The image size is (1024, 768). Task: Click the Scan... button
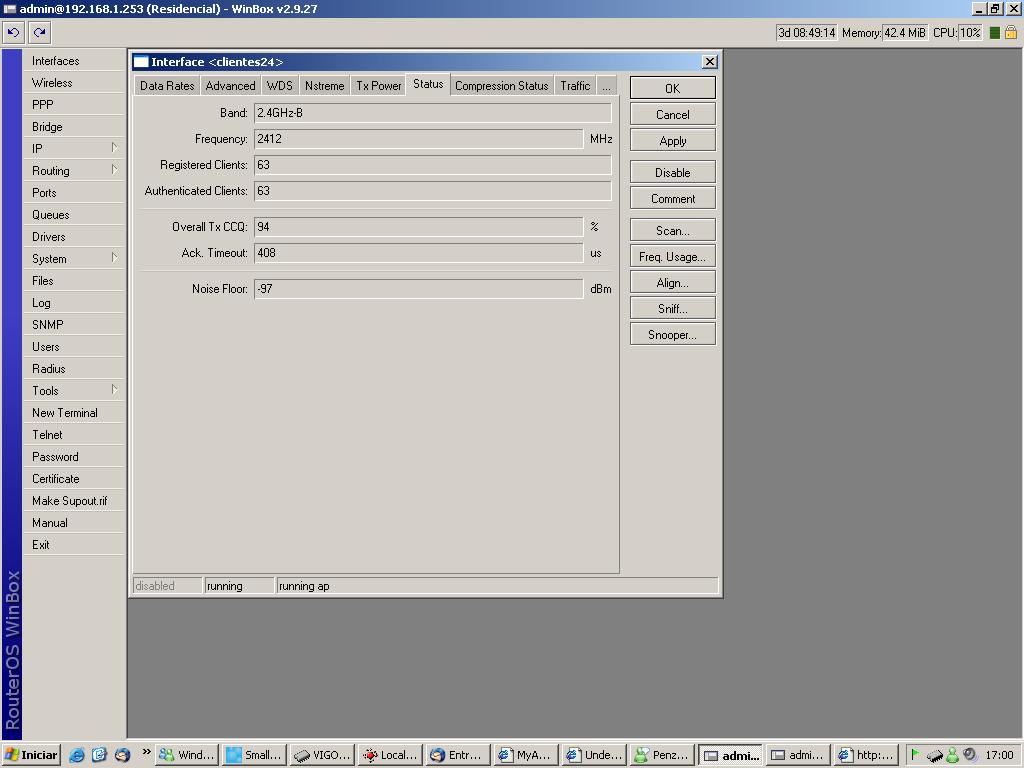673,231
